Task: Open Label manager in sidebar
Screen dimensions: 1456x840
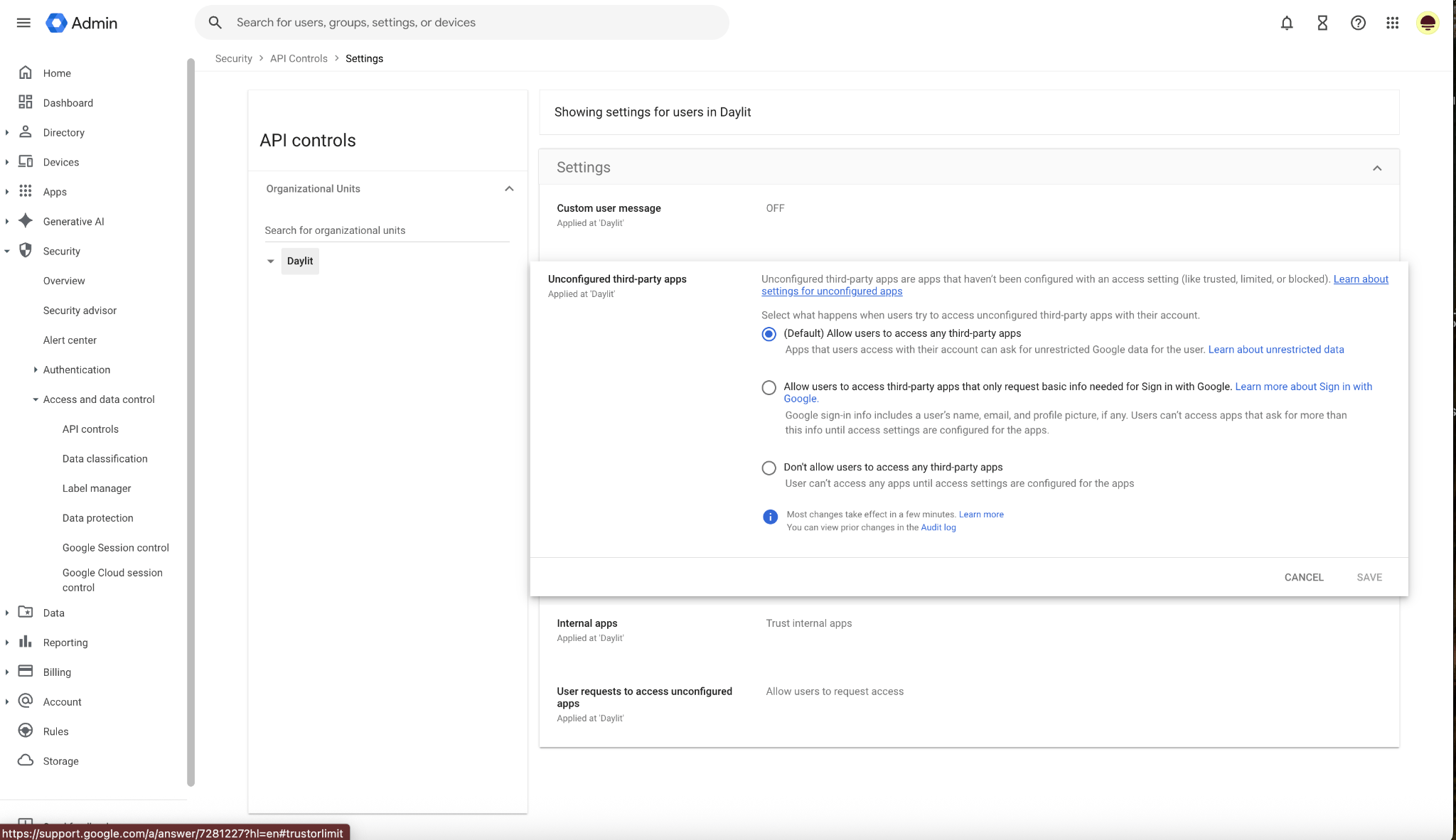Action: 97,489
